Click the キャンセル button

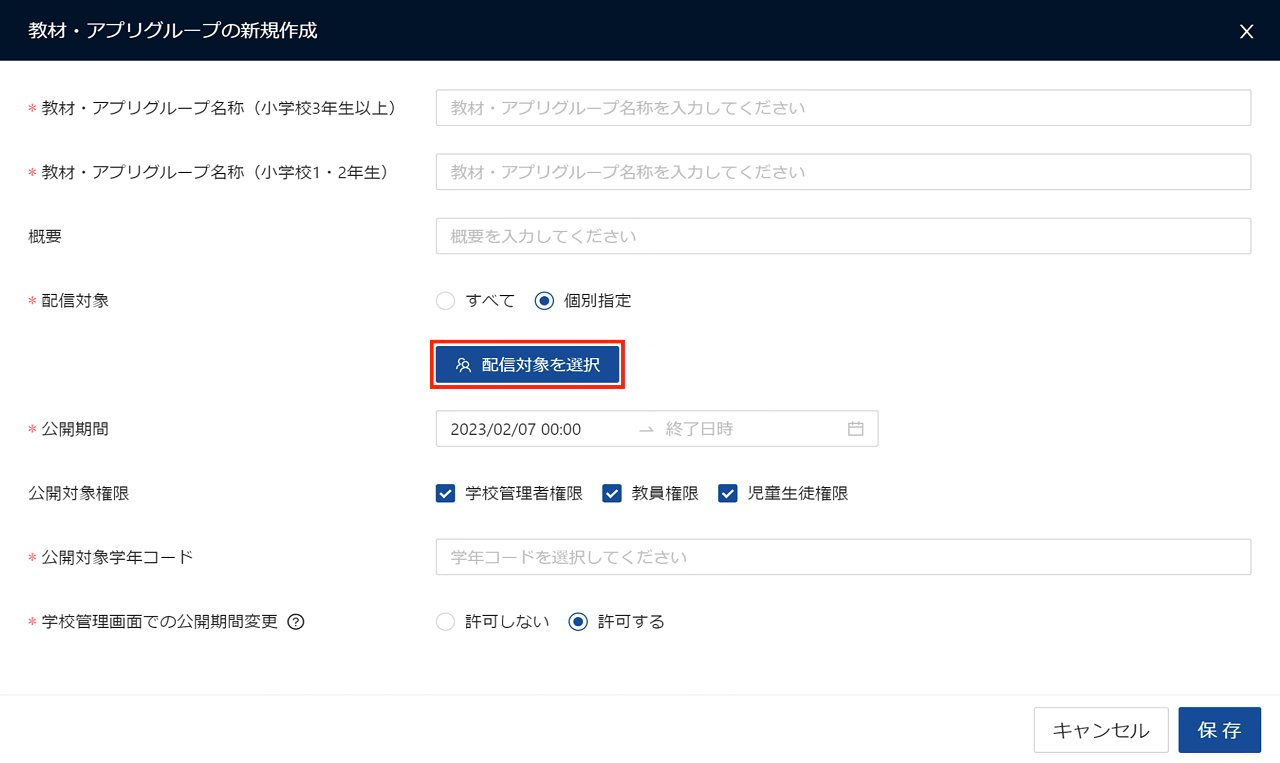click(1101, 730)
